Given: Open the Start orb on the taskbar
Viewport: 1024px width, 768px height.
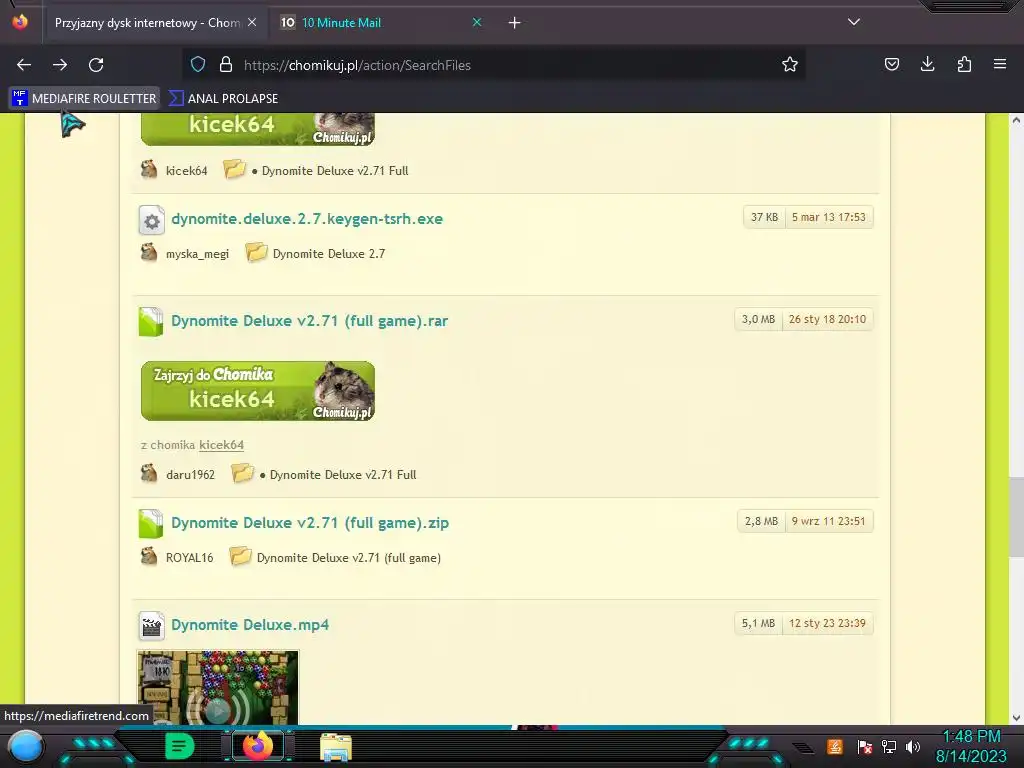Looking at the screenshot, I should pyautogui.click(x=26, y=746).
